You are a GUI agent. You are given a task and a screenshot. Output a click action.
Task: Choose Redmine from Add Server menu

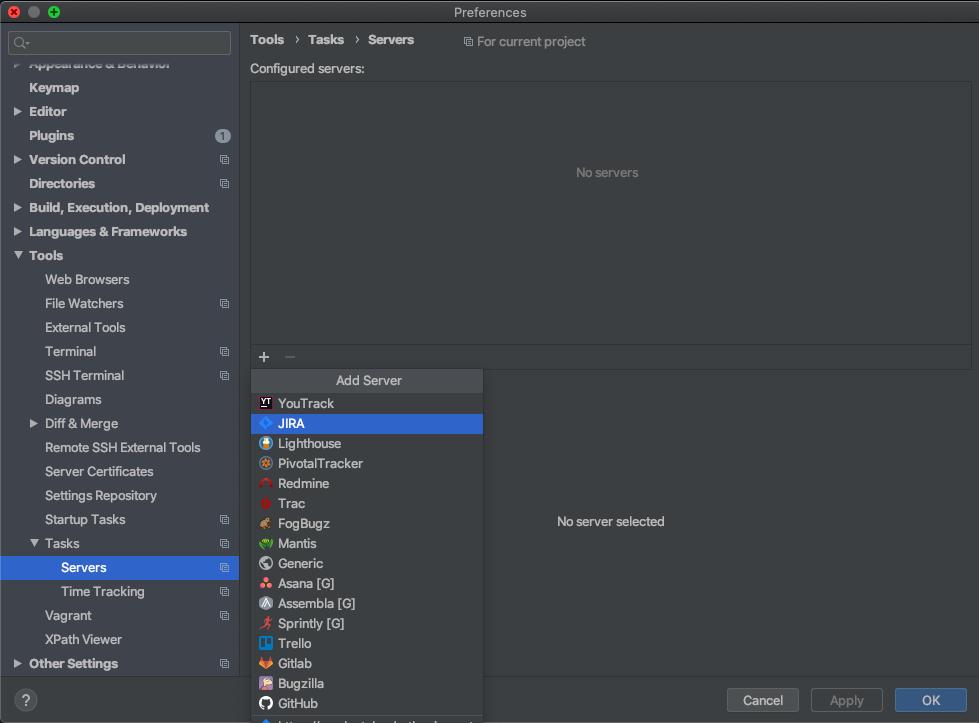tap(367, 483)
